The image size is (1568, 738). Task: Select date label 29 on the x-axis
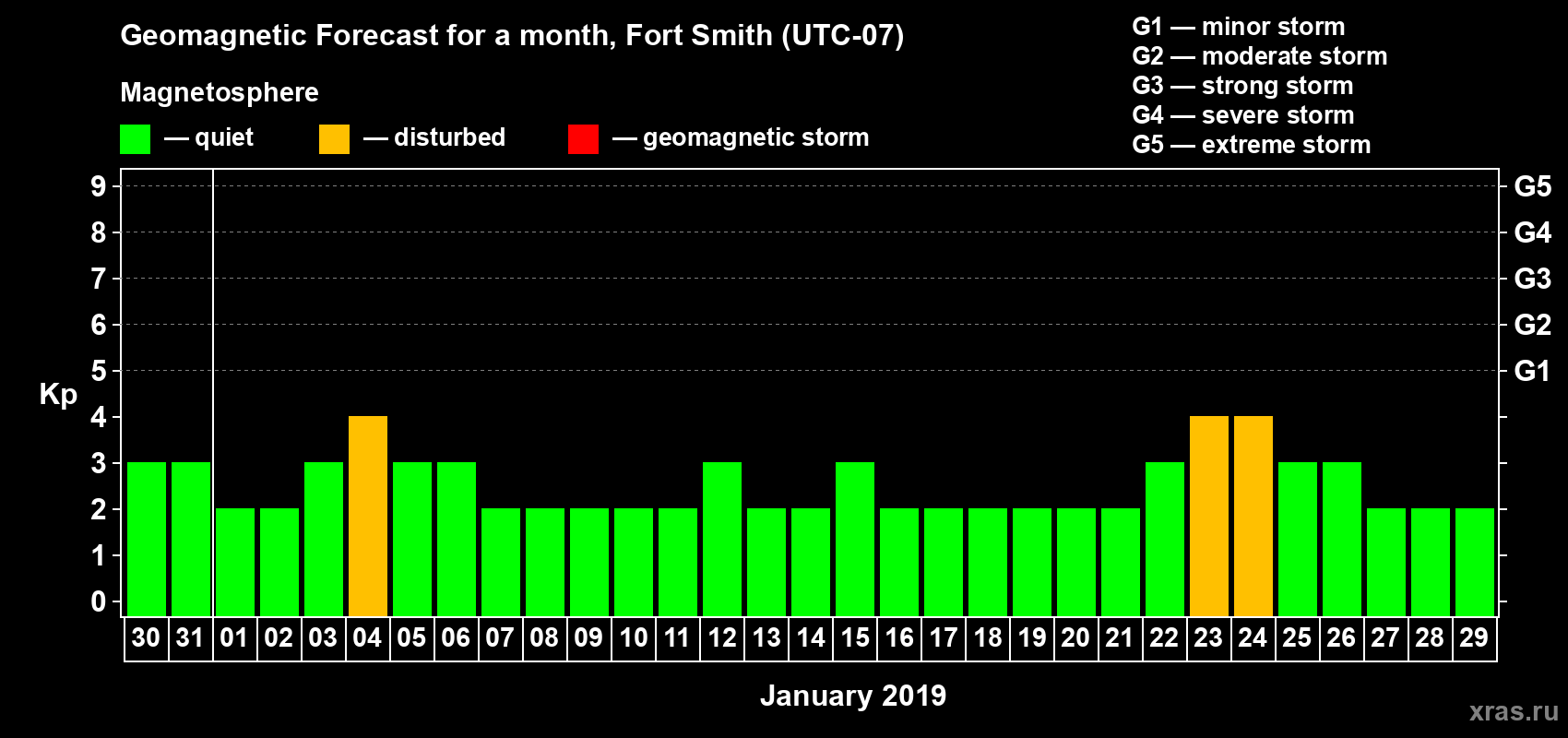(x=1474, y=638)
